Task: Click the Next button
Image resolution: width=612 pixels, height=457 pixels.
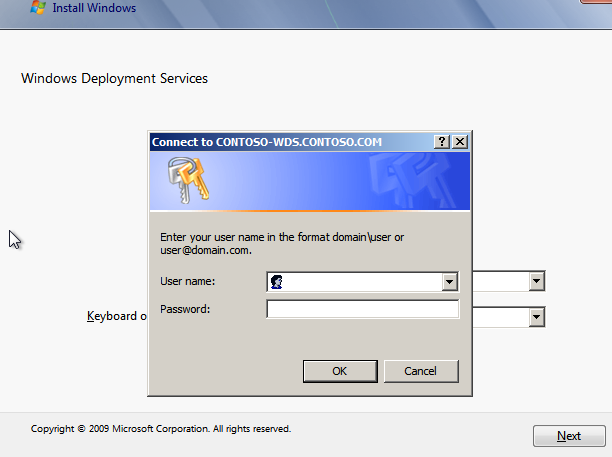Action: tap(568, 436)
